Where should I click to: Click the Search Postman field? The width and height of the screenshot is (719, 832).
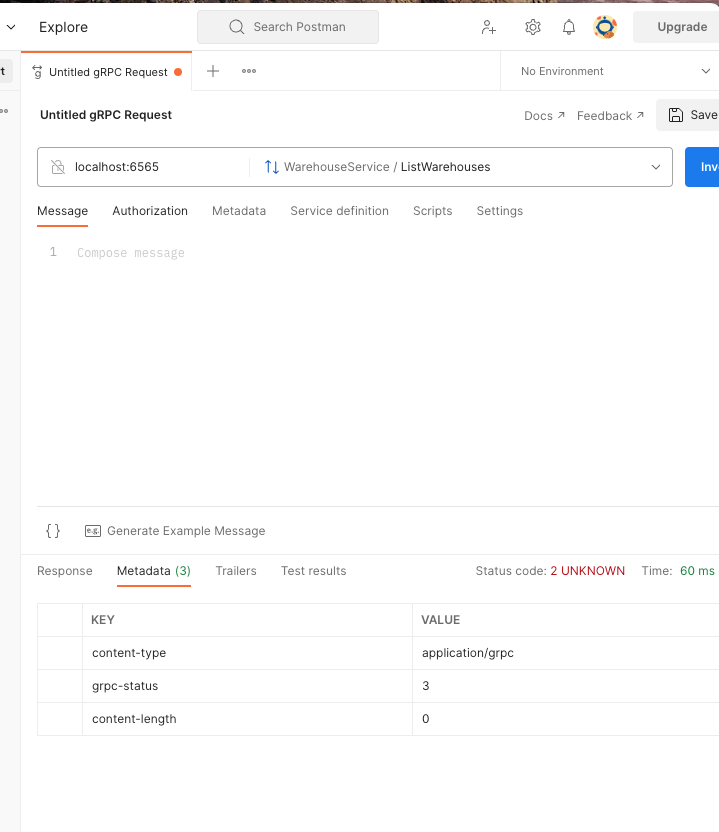288,27
